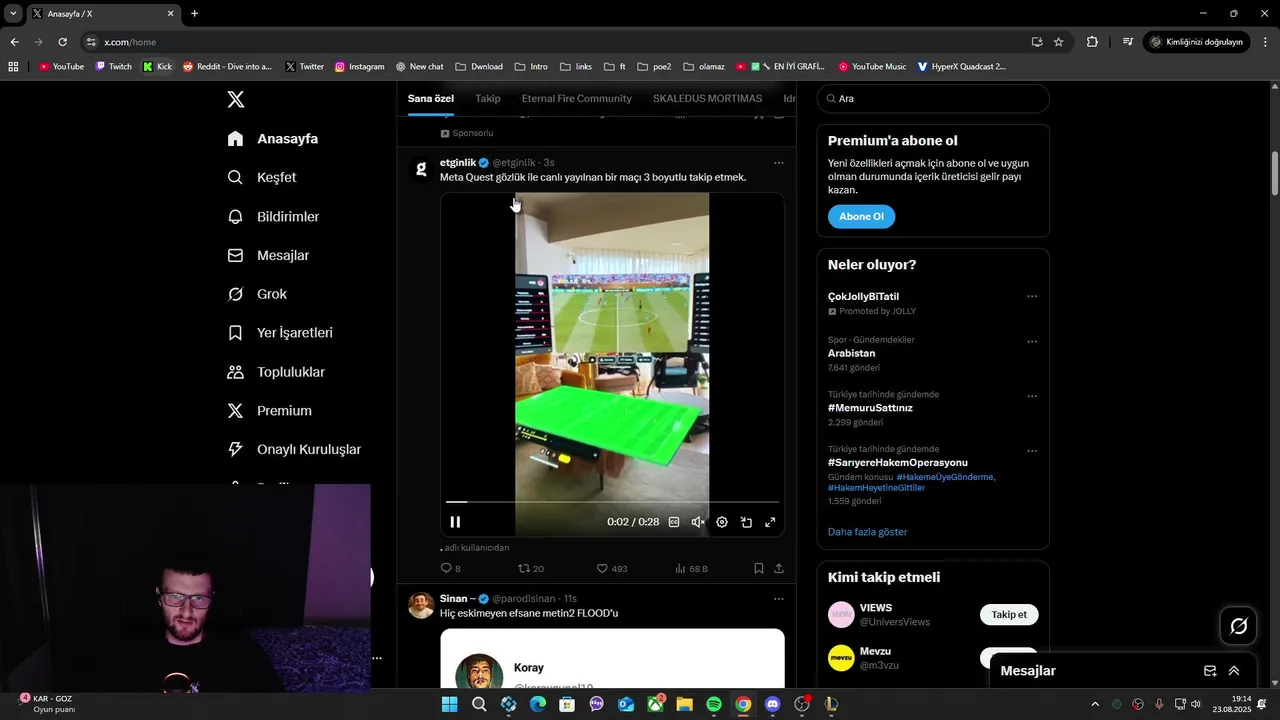Open the floating Grok button
Viewport: 1280px width, 720px height.
1239,626
